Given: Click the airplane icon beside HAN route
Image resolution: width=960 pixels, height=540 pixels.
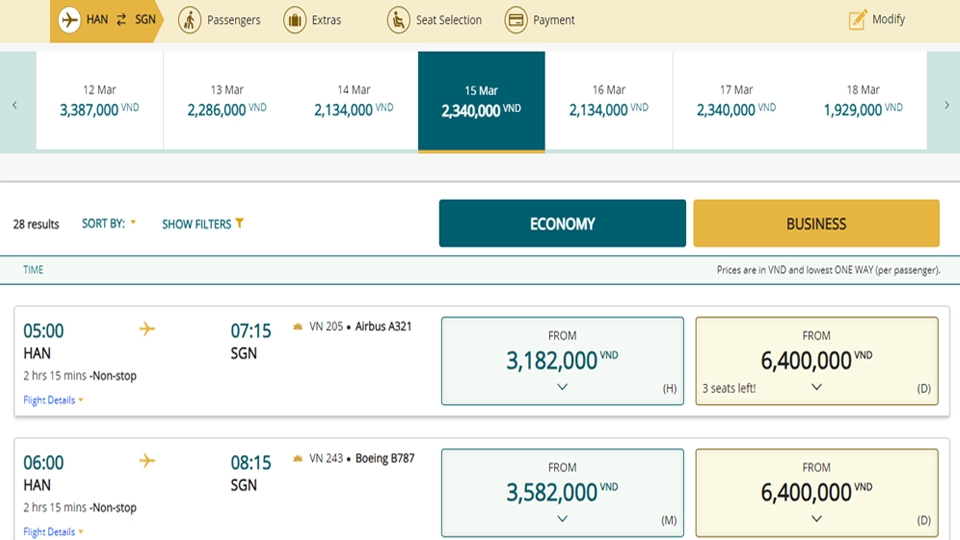Looking at the screenshot, I should click(x=69, y=20).
